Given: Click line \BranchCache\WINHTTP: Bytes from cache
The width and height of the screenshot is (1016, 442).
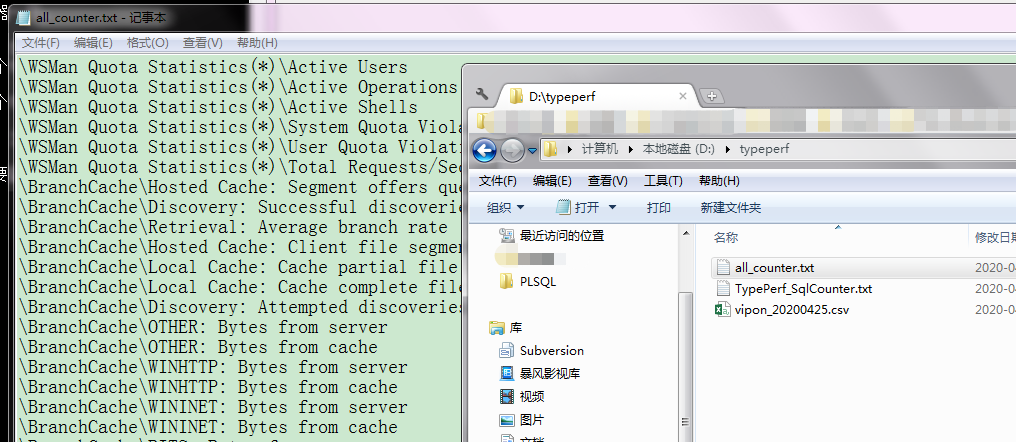Looking at the screenshot, I should 208,388.
